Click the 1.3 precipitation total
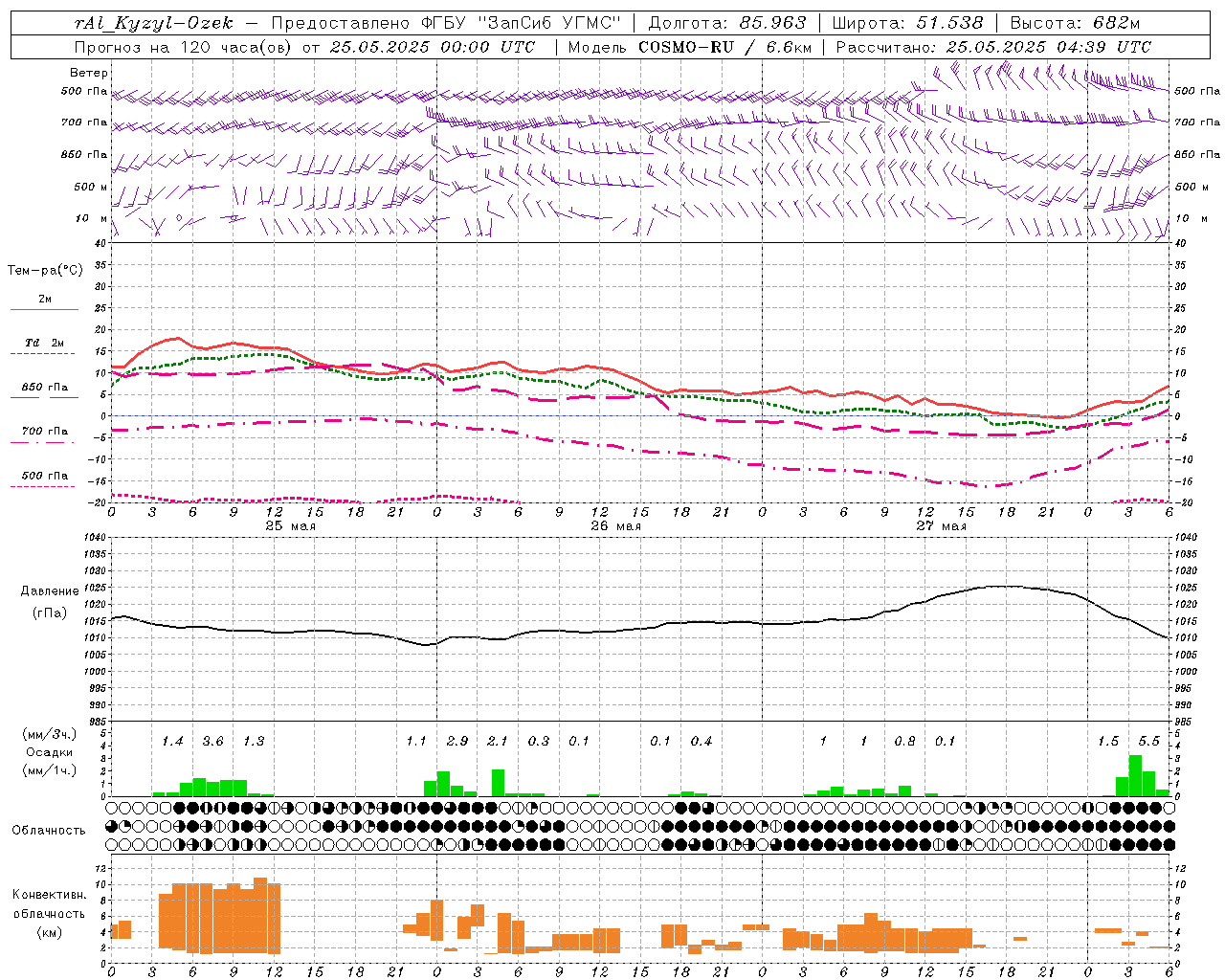 pos(254,742)
